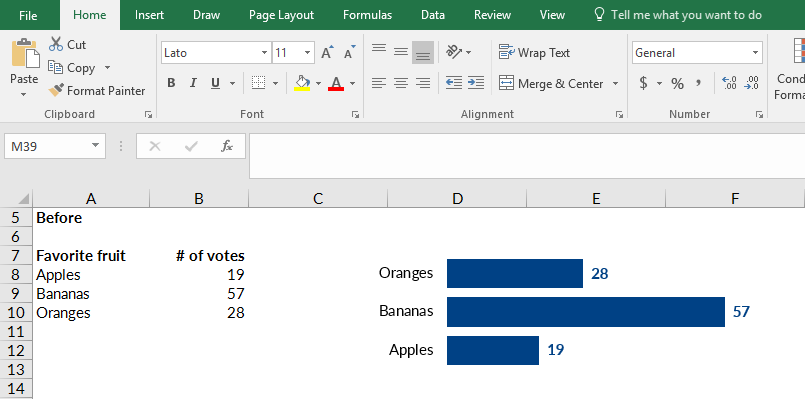Click the Orientation text rotation icon

coord(454,52)
